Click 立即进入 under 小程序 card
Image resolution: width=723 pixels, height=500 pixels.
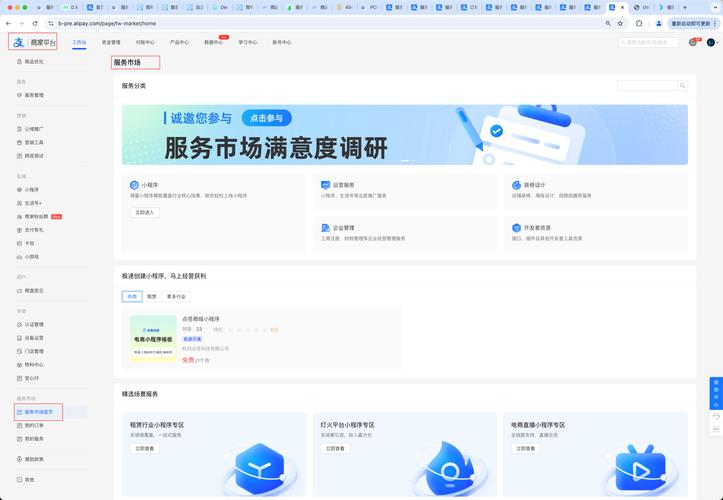pyautogui.click(x=144, y=212)
